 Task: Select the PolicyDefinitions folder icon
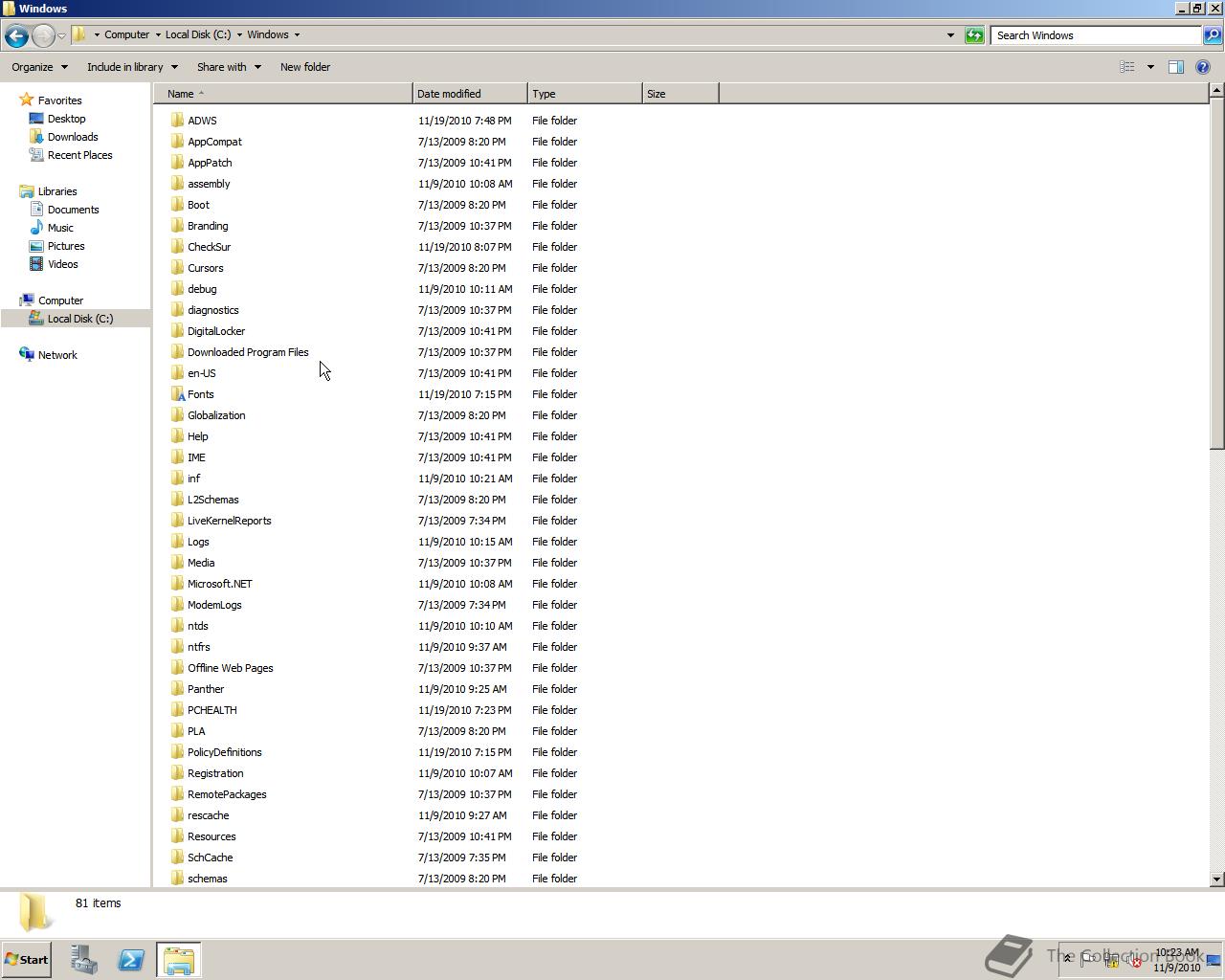[177, 752]
